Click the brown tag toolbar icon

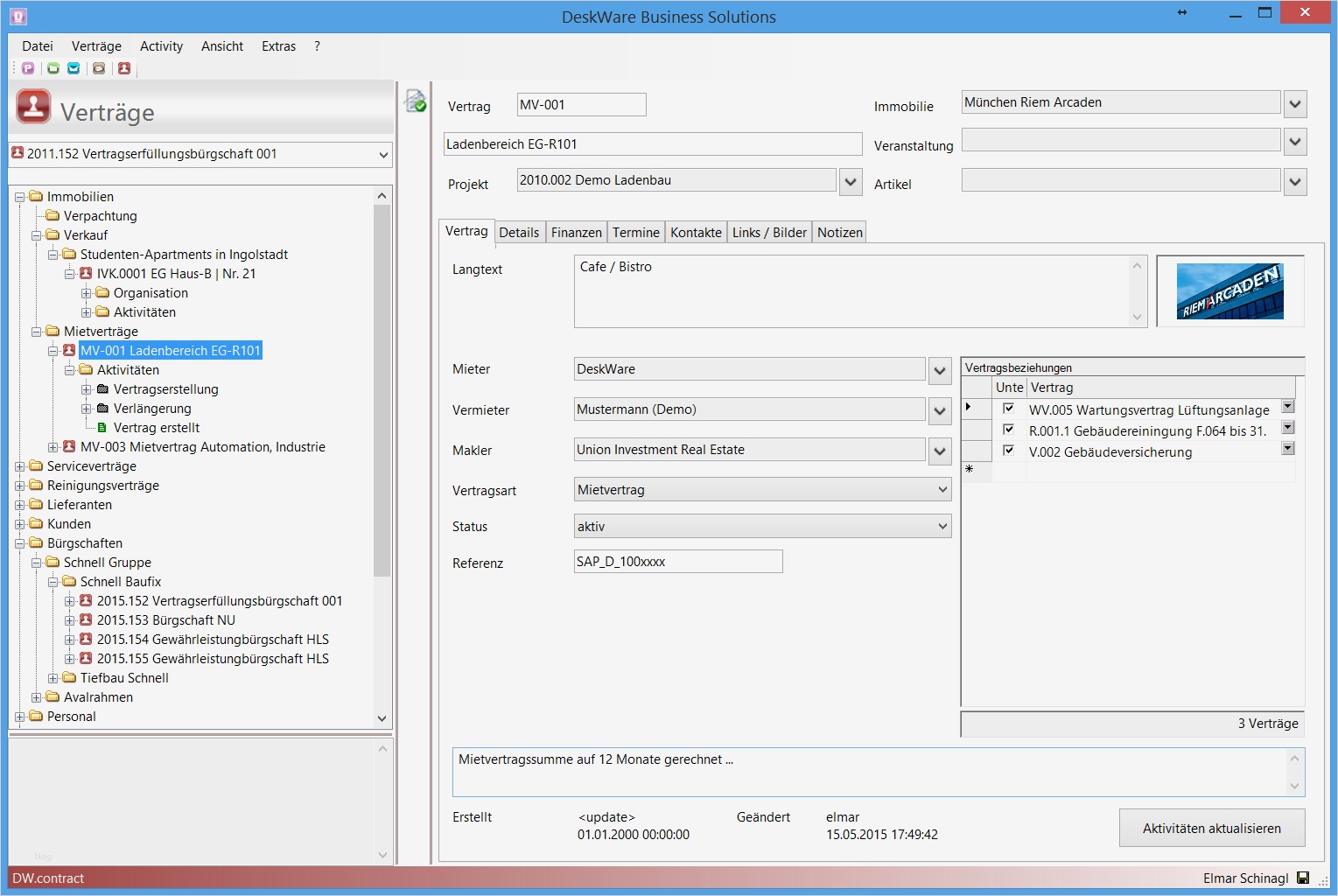[x=99, y=68]
